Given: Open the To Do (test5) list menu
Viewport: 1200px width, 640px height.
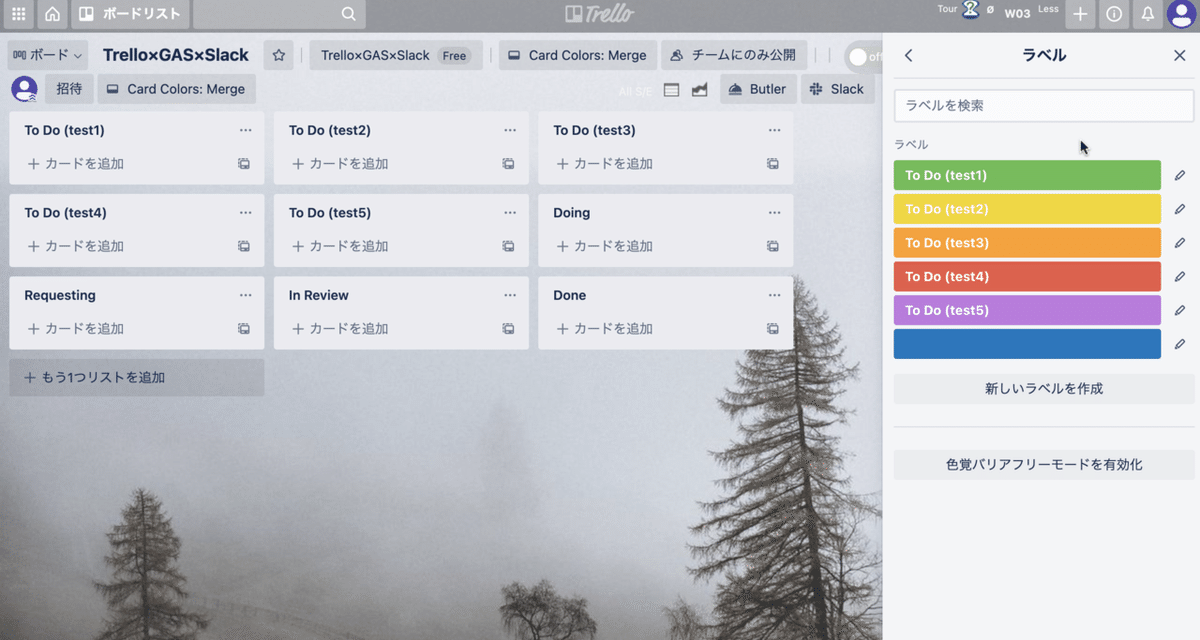Looking at the screenshot, I should pyautogui.click(x=510, y=213).
